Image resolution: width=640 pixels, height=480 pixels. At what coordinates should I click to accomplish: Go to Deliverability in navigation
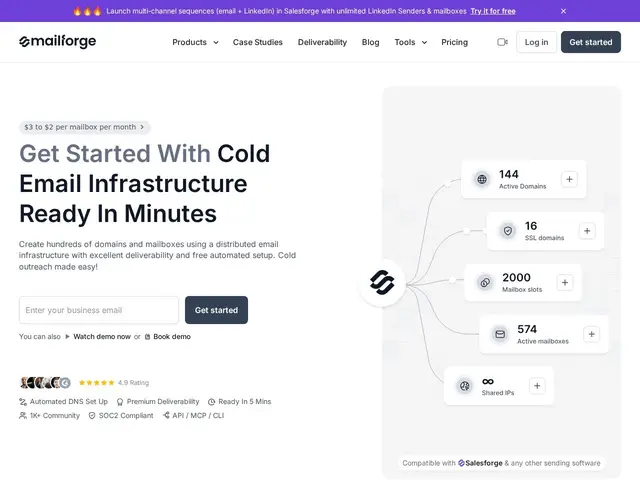point(322,42)
